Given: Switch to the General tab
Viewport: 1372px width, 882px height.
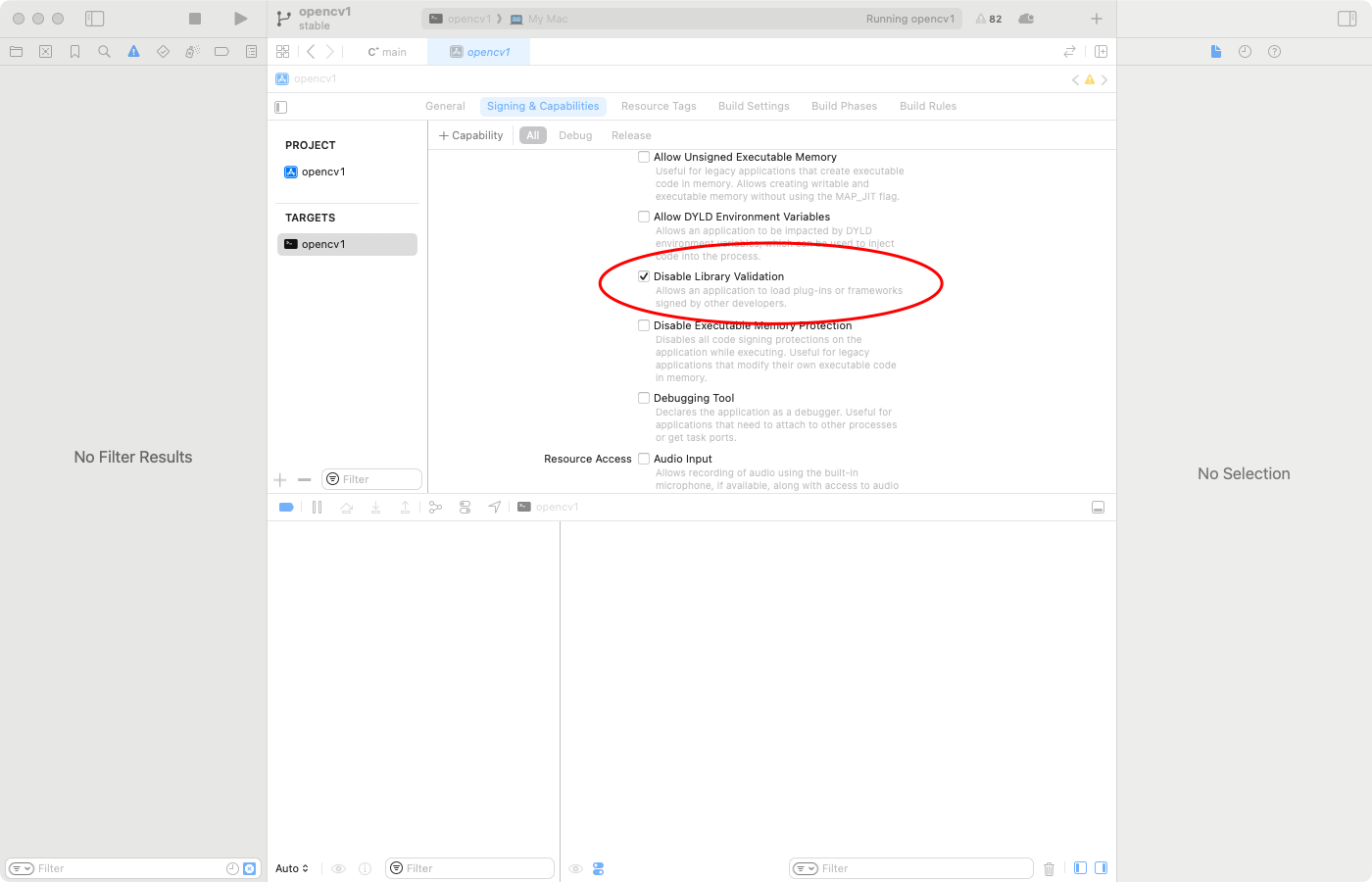Looking at the screenshot, I should (x=445, y=106).
